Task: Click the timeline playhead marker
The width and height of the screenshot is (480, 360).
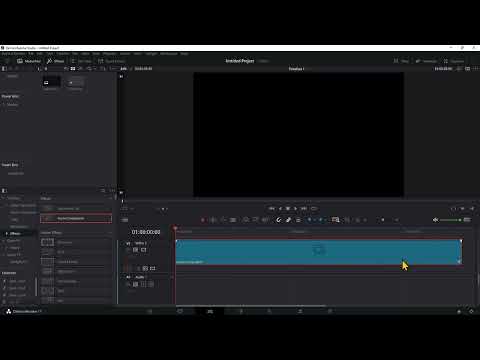Action: pyautogui.click(x=175, y=228)
